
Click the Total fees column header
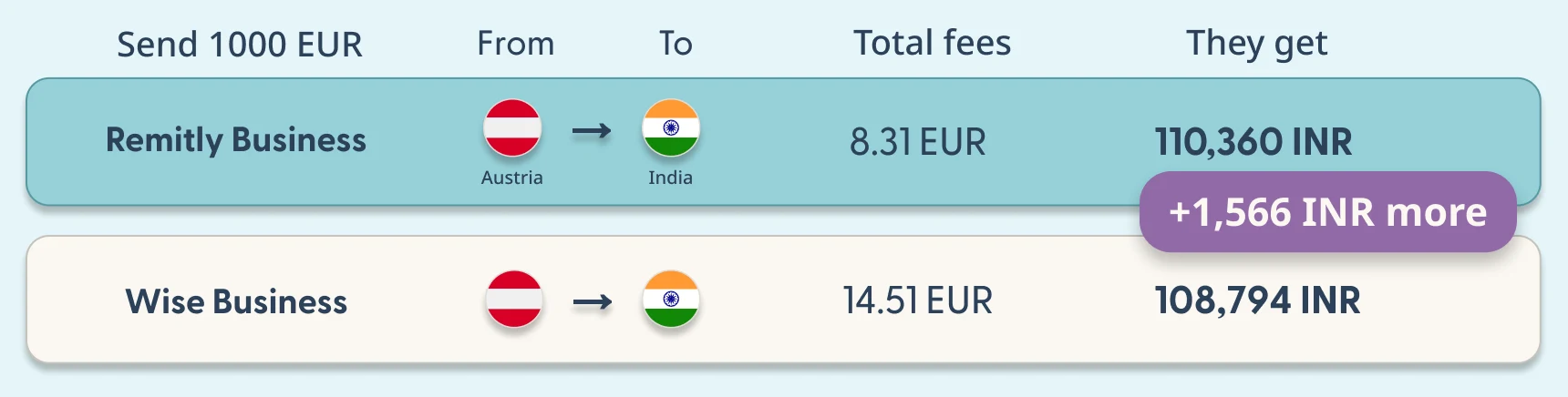click(x=933, y=43)
